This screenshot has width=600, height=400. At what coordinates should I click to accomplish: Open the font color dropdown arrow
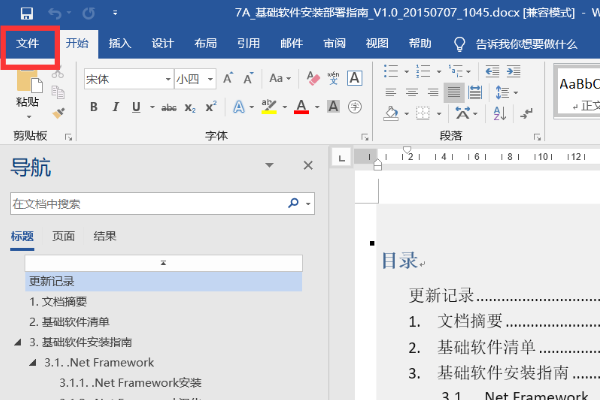tap(317, 107)
